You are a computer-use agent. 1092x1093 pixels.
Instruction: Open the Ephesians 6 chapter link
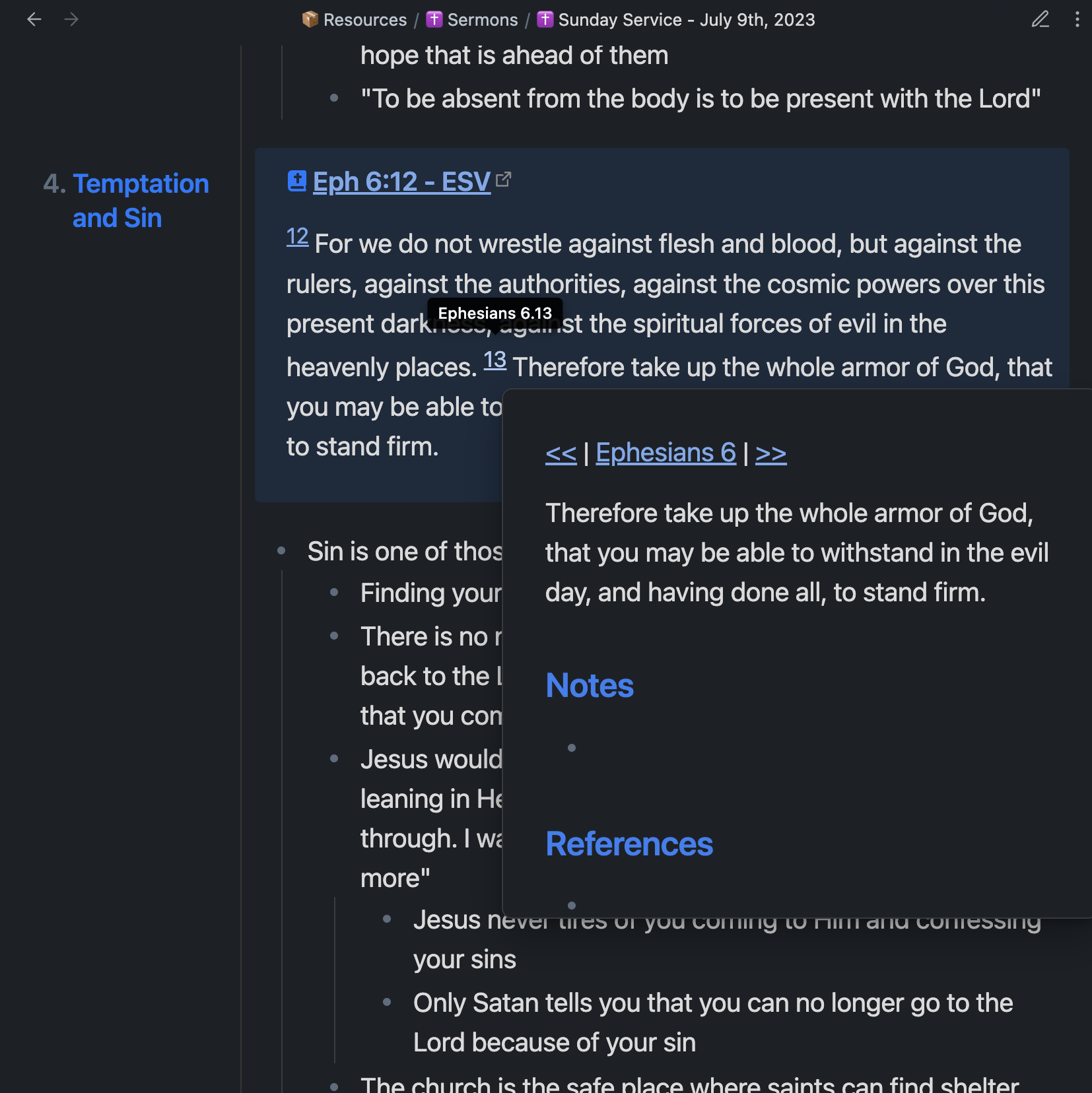coord(665,453)
